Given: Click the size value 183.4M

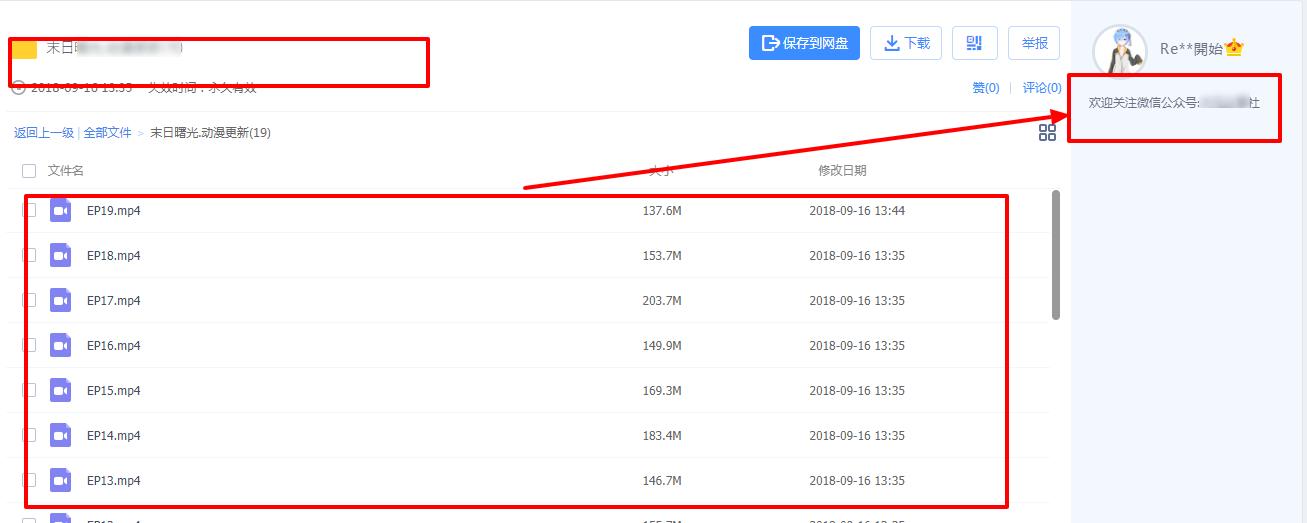Looking at the screenshot, I should click(x=662, y=435).
